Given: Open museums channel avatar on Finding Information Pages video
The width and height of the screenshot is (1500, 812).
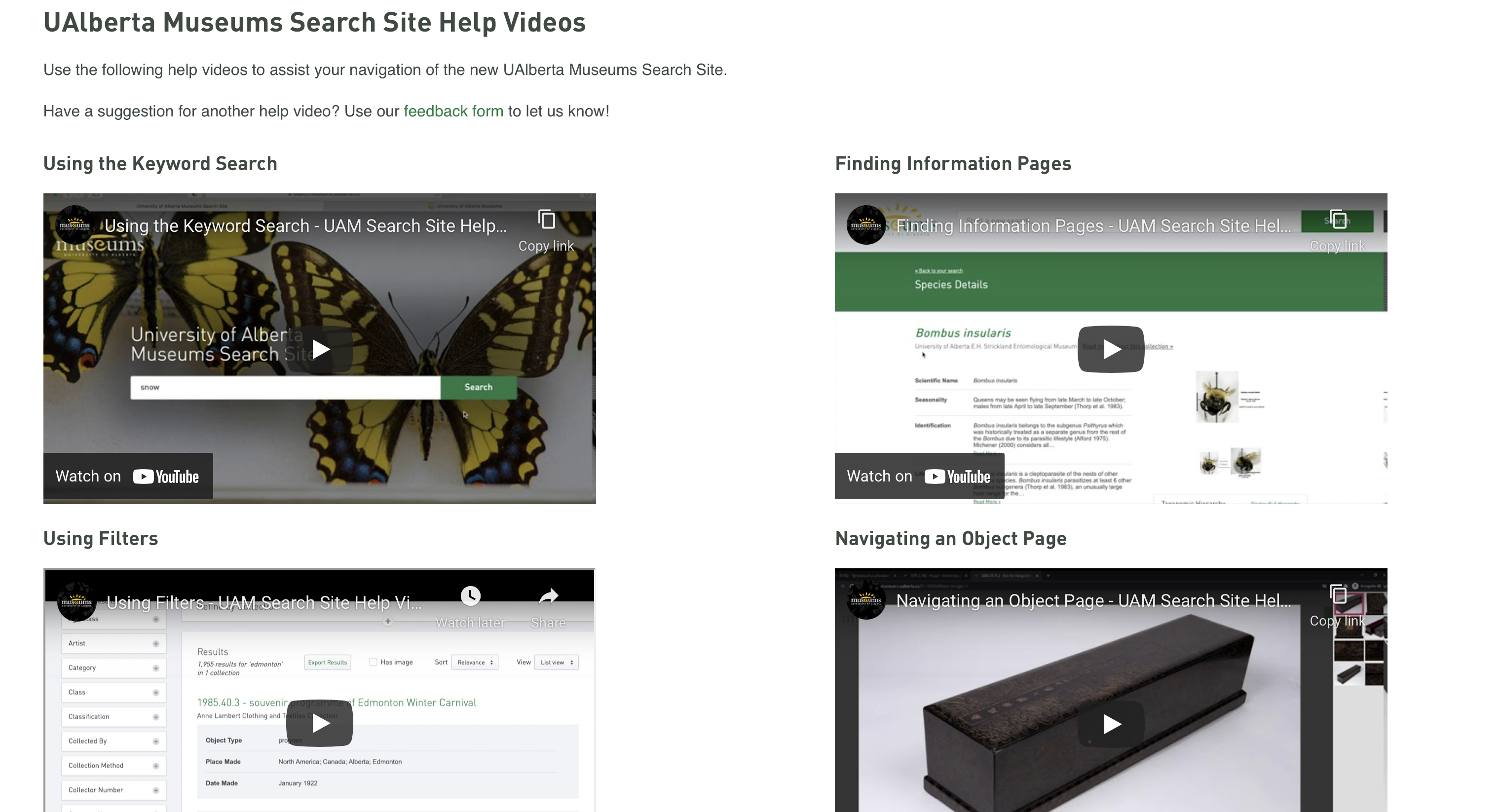Looking at the screenshot, I should [866, 224].
